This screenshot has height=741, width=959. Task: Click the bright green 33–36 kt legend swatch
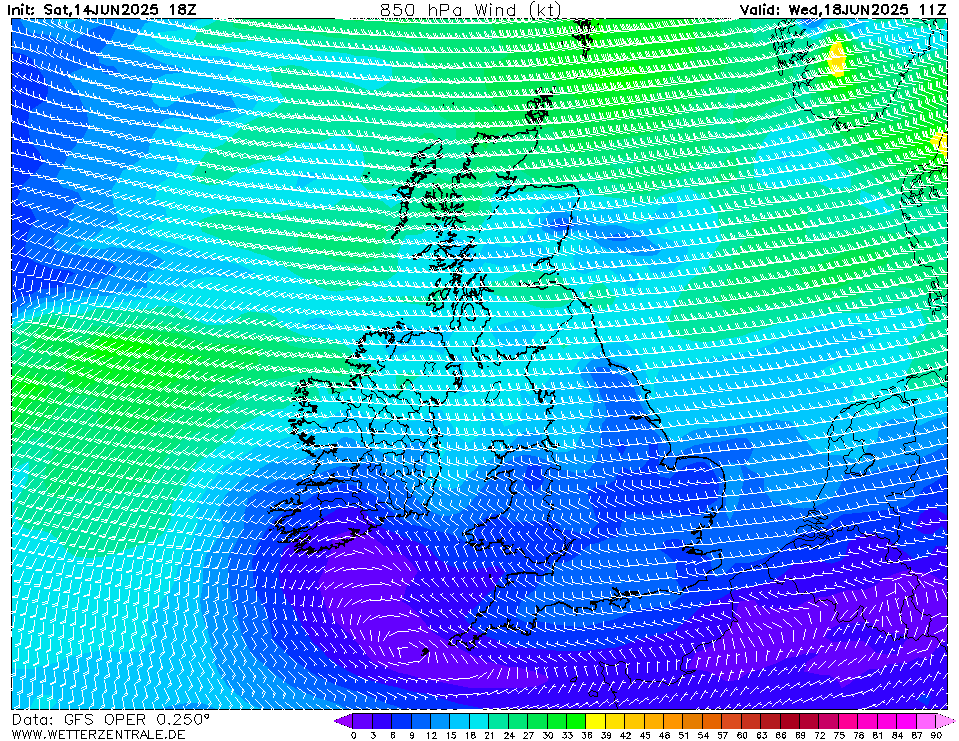tap(576, 721)
